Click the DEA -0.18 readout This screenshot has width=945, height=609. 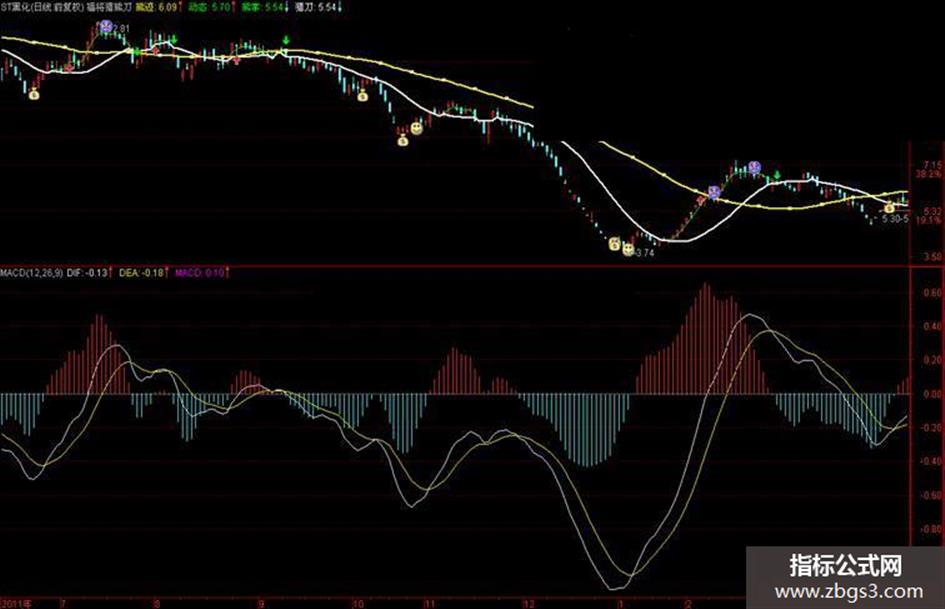(x=142, y=273)
